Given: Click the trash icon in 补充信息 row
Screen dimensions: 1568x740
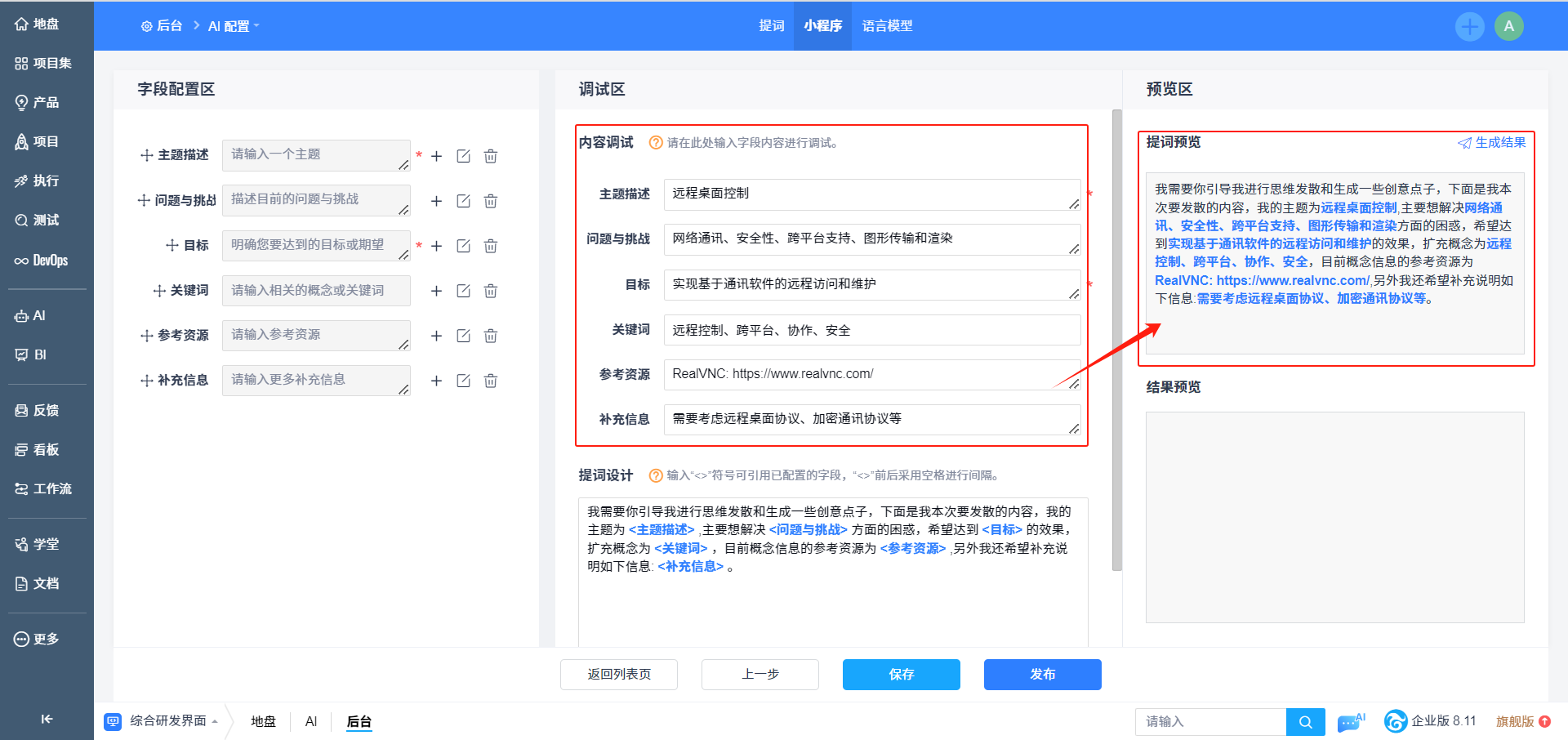Looking at the screenshot, I should point(490,381).
